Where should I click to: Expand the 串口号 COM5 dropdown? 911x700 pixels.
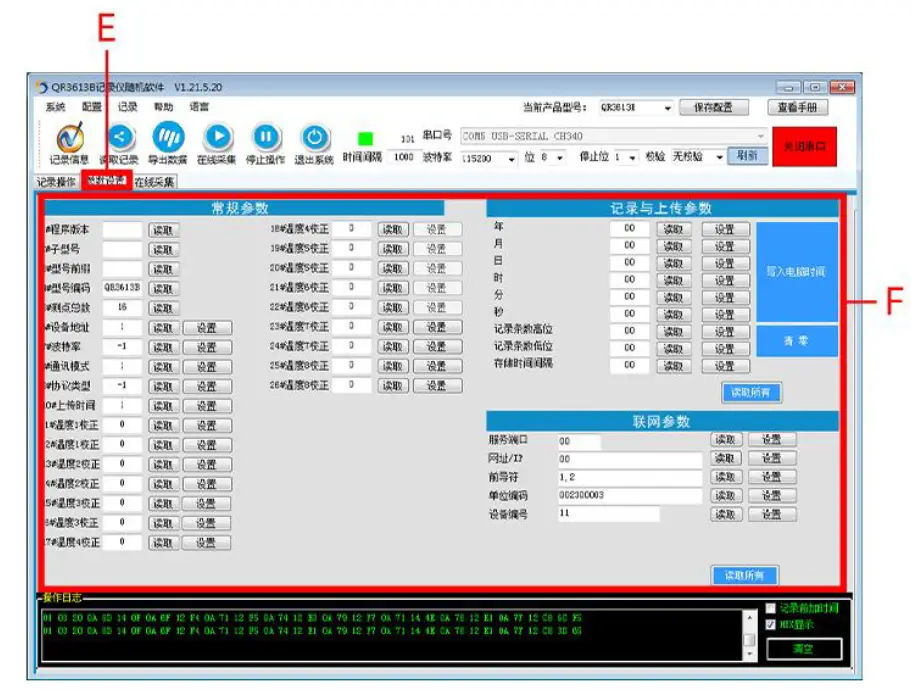[761, 137]
